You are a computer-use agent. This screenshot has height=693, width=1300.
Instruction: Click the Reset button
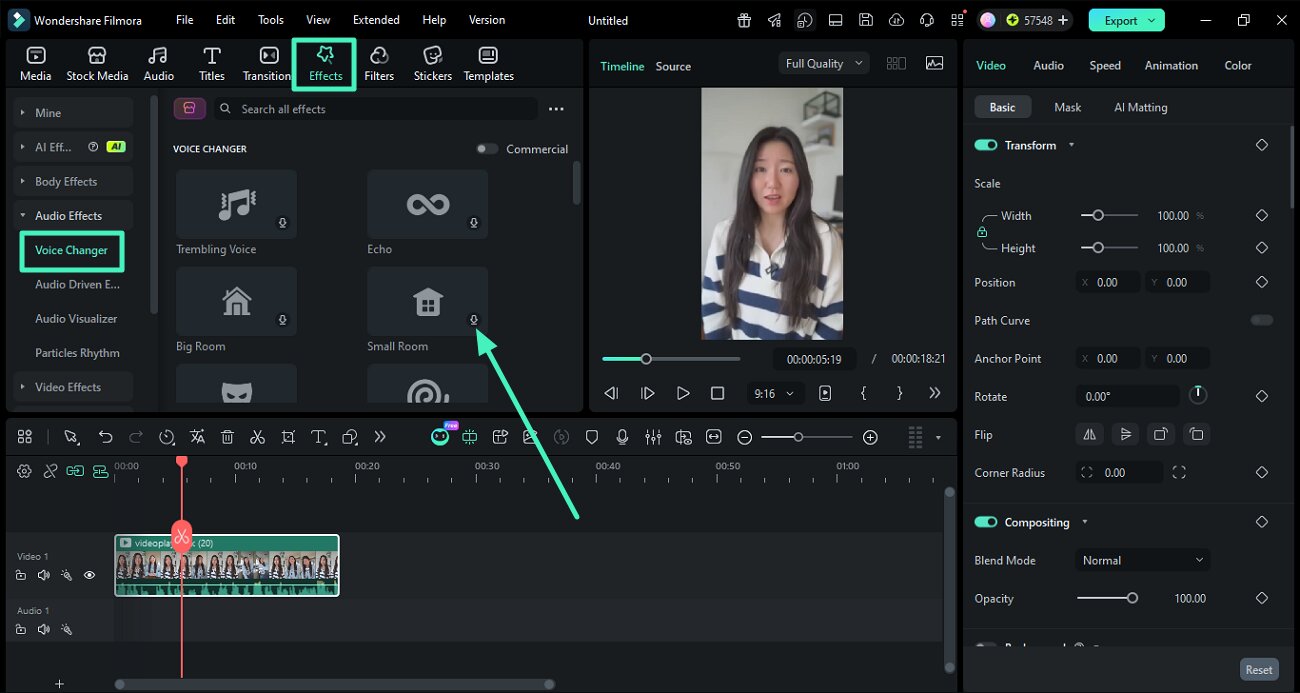(1259, 670)
